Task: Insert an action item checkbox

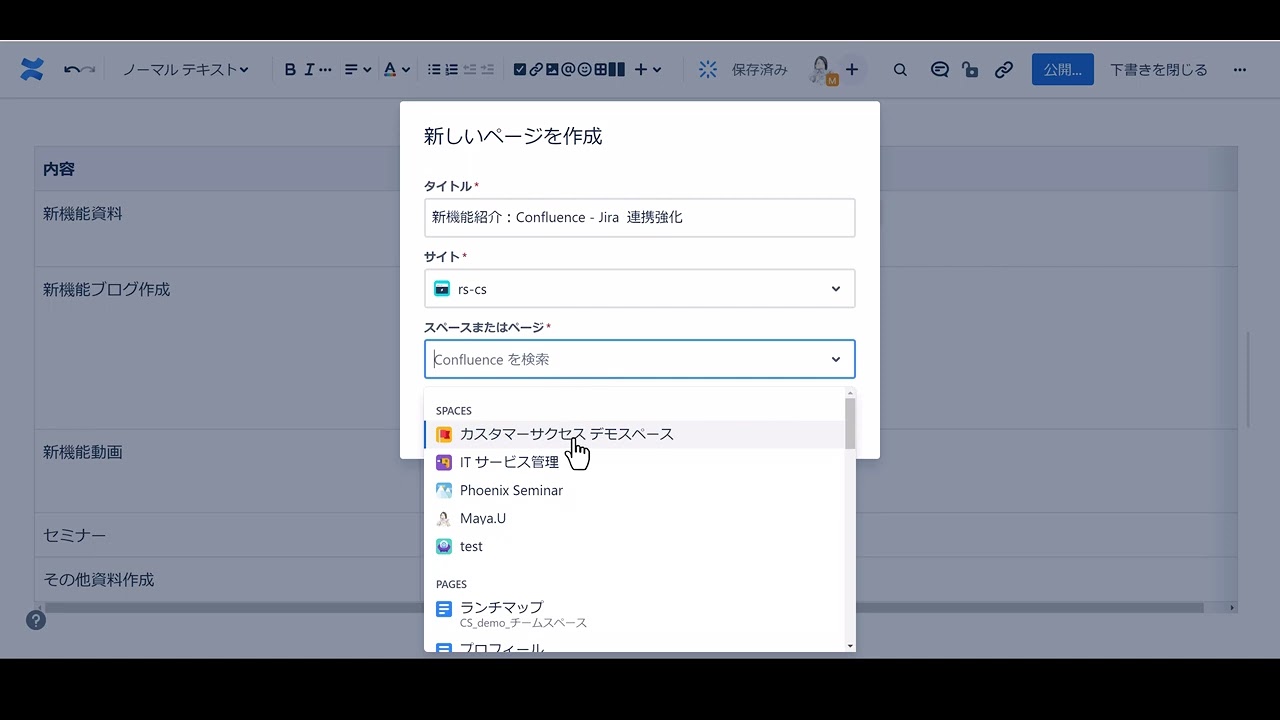Action: [519, 70]
